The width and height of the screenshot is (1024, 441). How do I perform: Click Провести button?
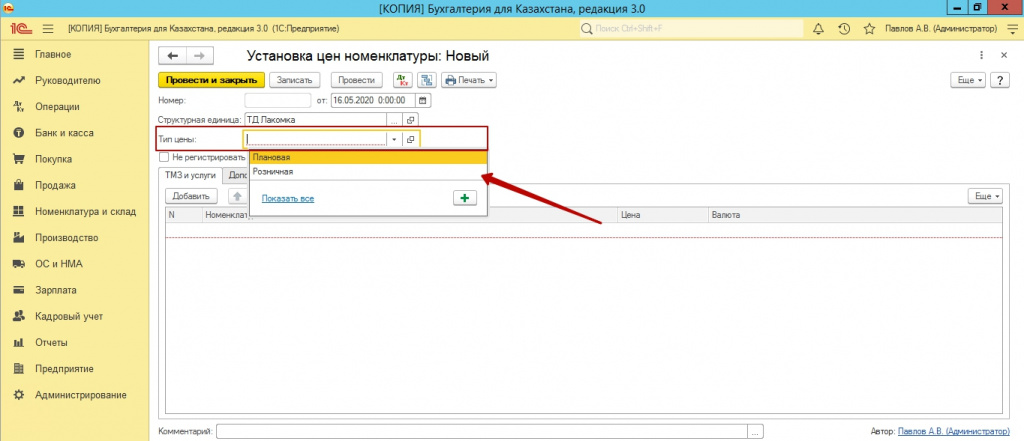coord(356,80)
